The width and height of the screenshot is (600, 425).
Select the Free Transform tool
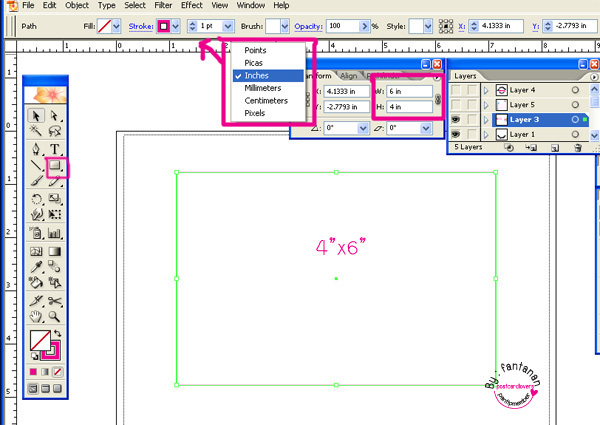pyautogui.click(x=55, y=214)
